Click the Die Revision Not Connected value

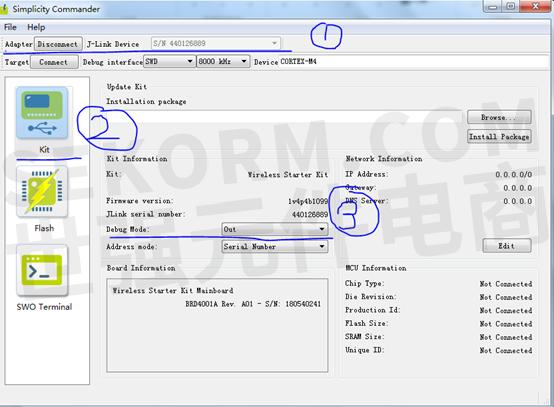pyautogui.click(x=506, y=297)
